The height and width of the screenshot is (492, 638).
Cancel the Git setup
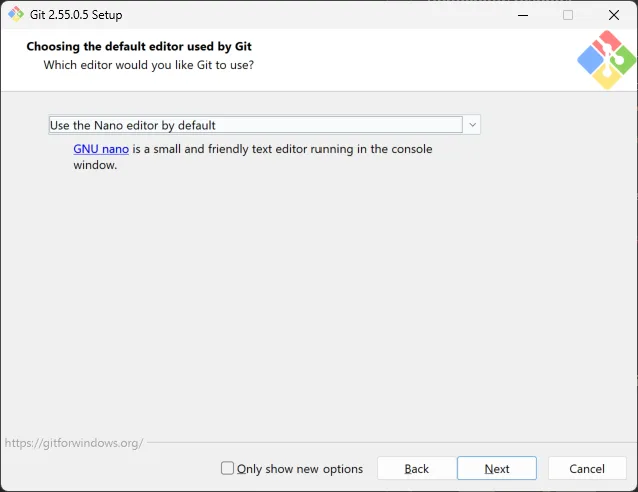(x=587, y=468)
